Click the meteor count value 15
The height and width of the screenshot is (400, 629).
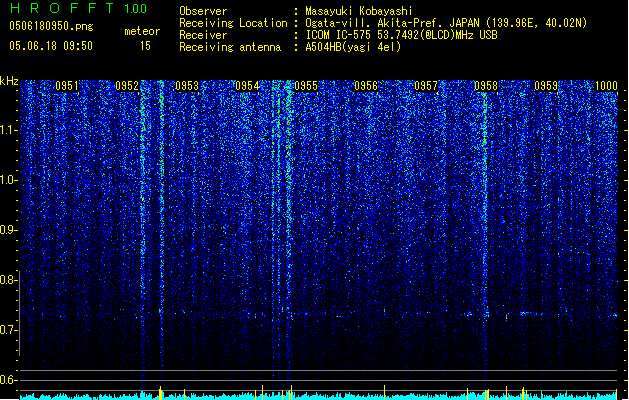point(145,46)
